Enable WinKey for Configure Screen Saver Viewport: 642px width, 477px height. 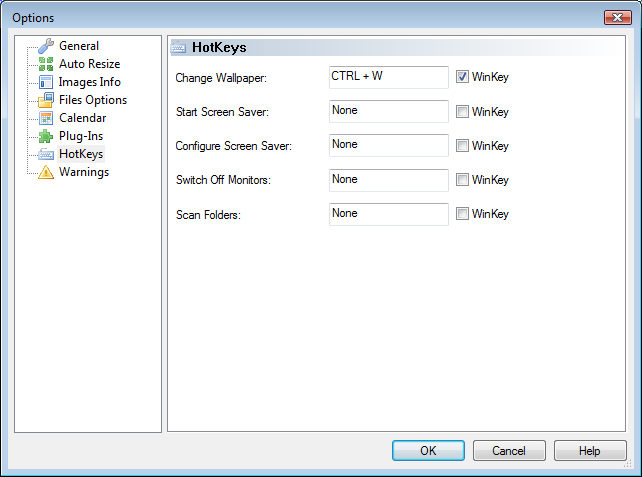pos(462,145)
